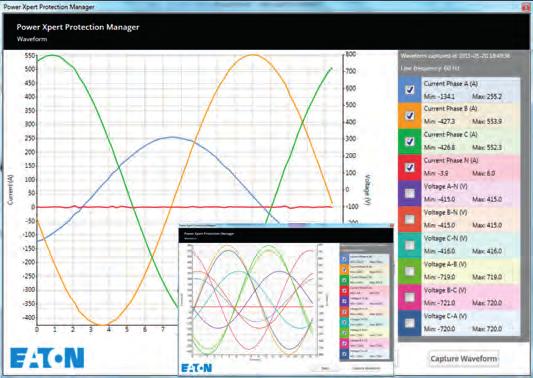Enable the Voltage A-N waveform checkbox

[x=410, y=193]
